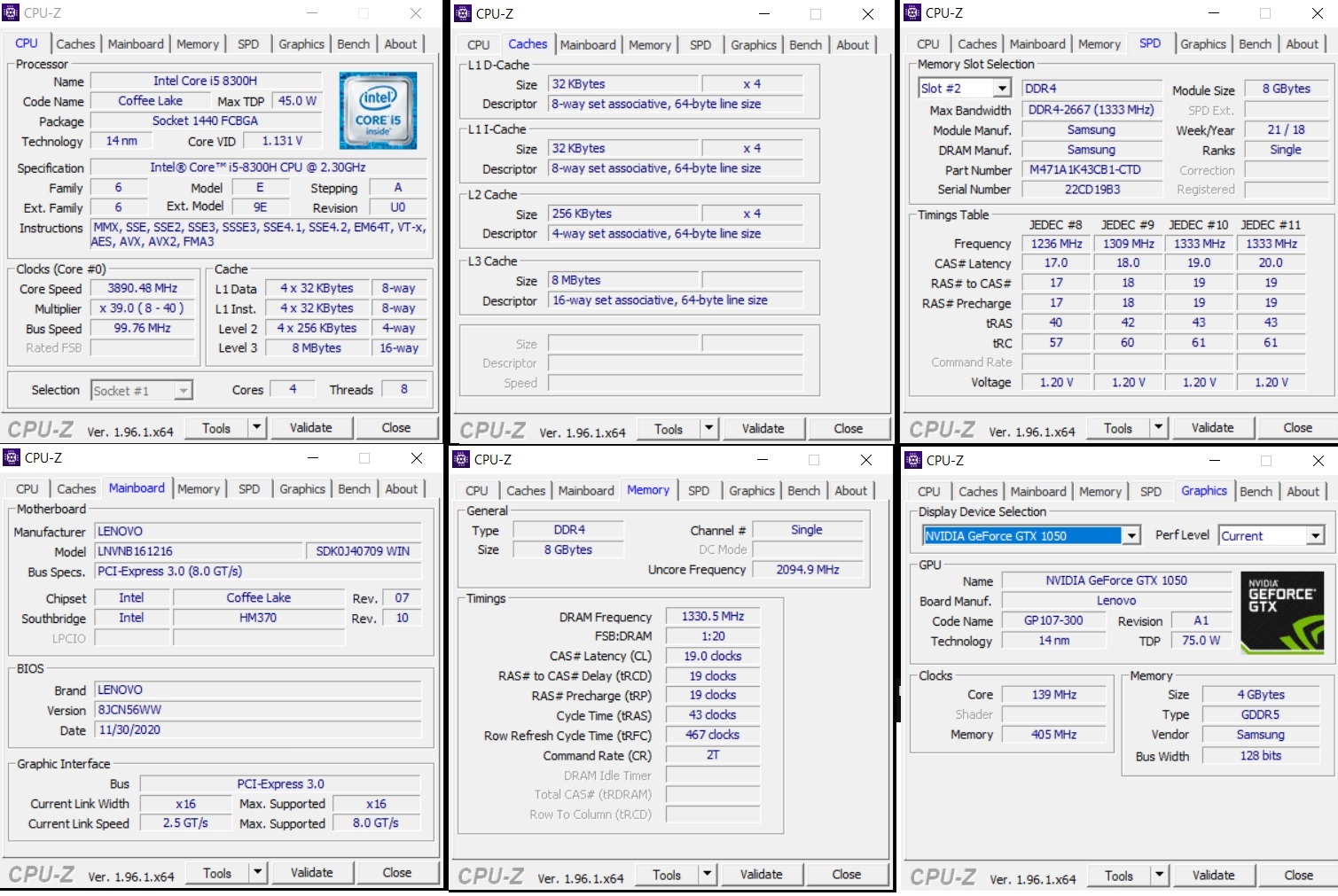Click CPU-Z app icon in SPD window titlebar
Image resolution: width=1338 pixels, height=896 pixels.
point(912,12)
